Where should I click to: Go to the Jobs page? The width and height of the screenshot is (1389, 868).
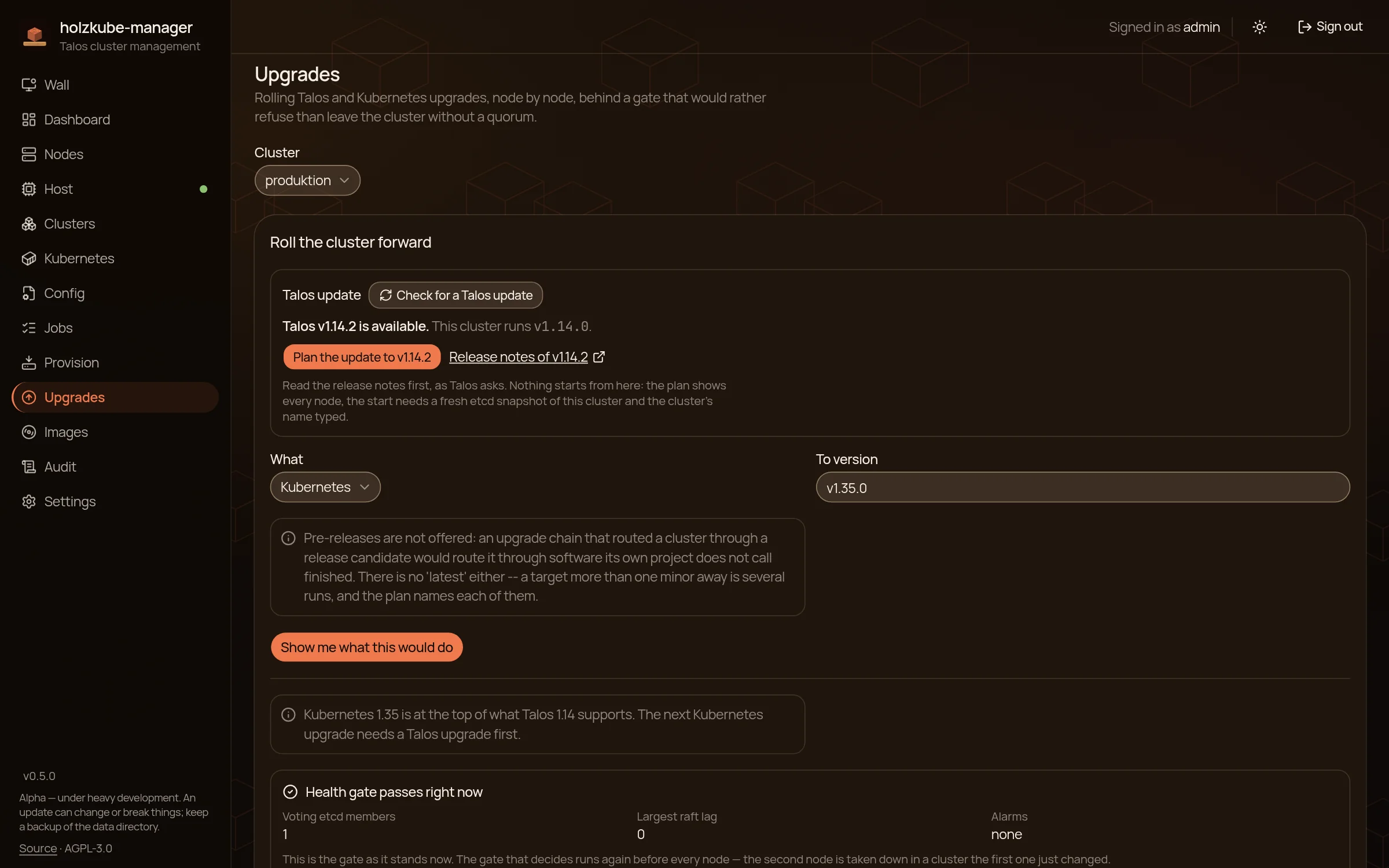click(115, 328)
